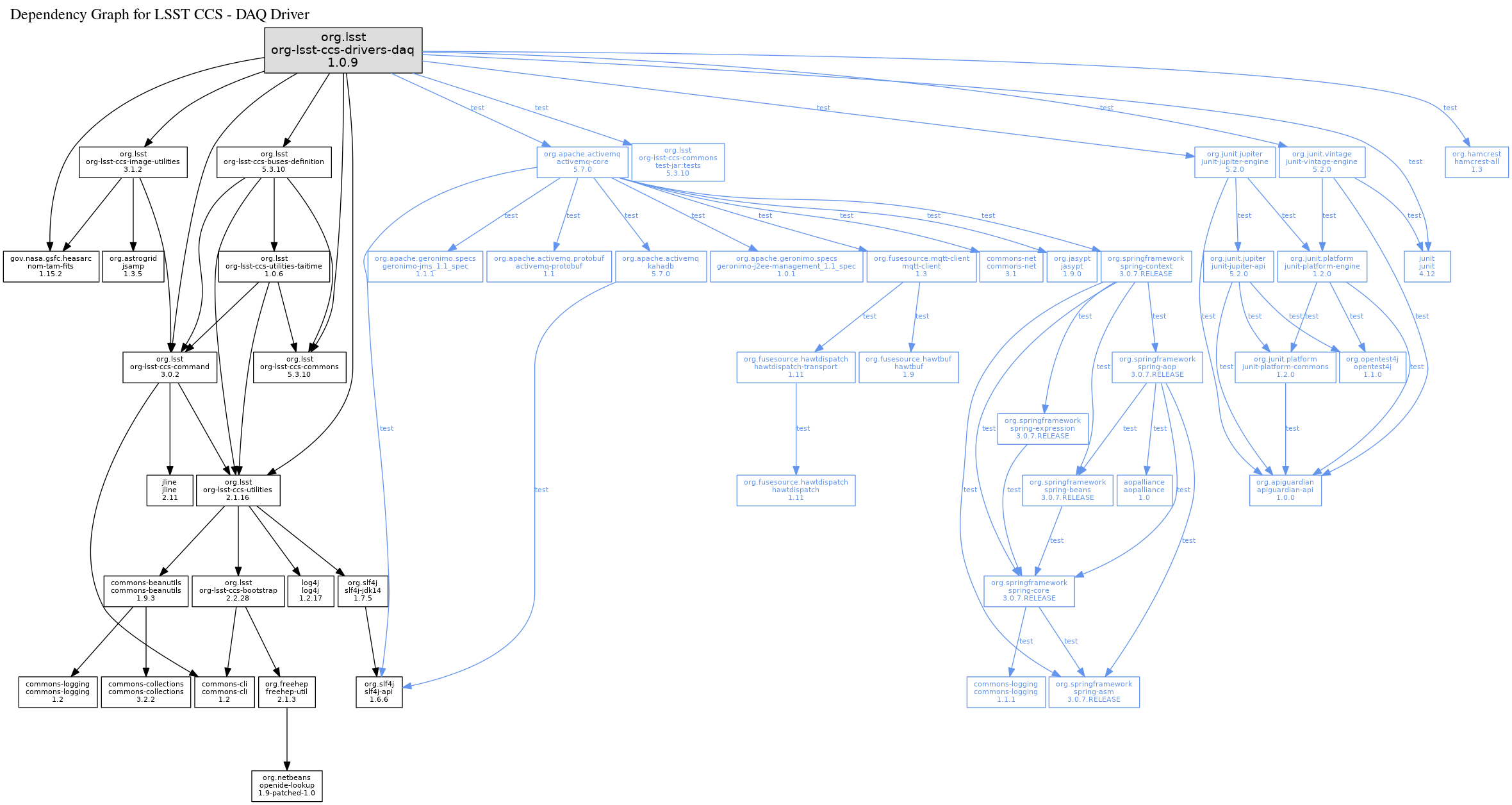Click the org-lsst-ccs-command 3.0.2 node
The height and width of the screenshot is (805, 1512).
pyautogui.click(x=170, y=367)
